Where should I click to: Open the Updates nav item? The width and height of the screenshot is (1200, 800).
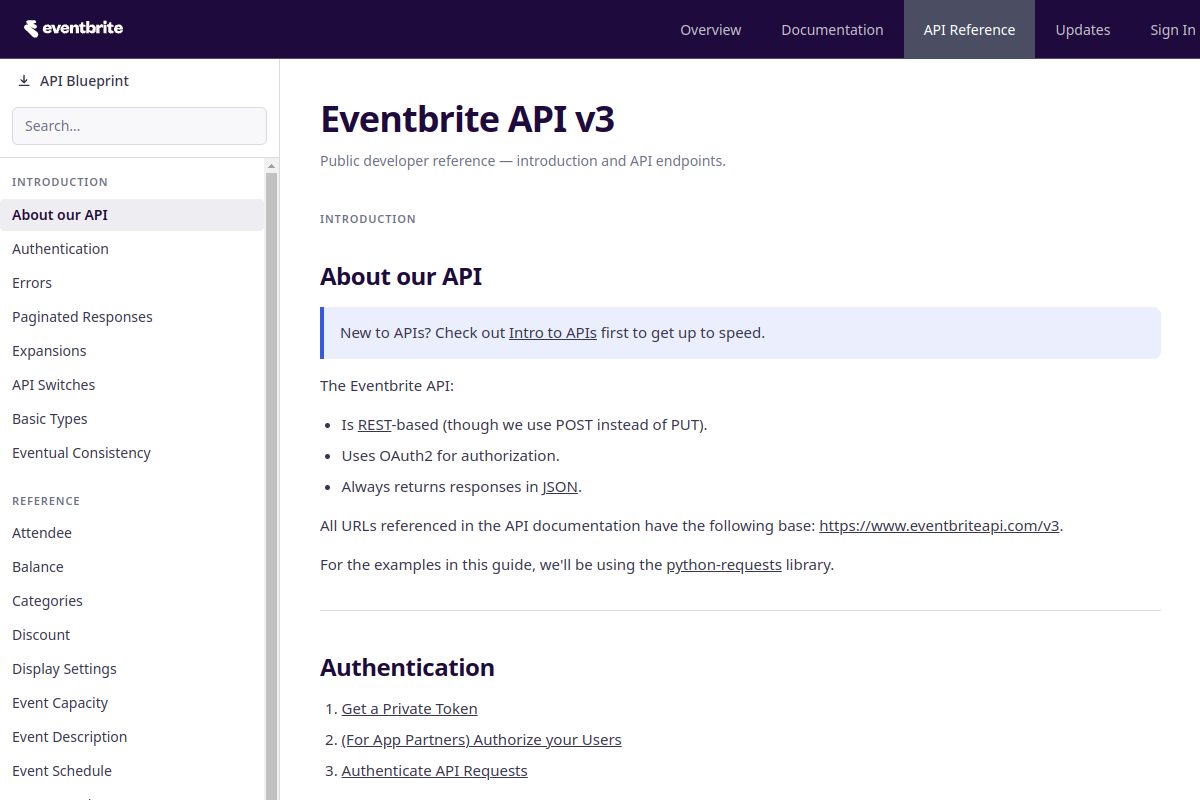pyautogui.click(x=1083, y=30)
